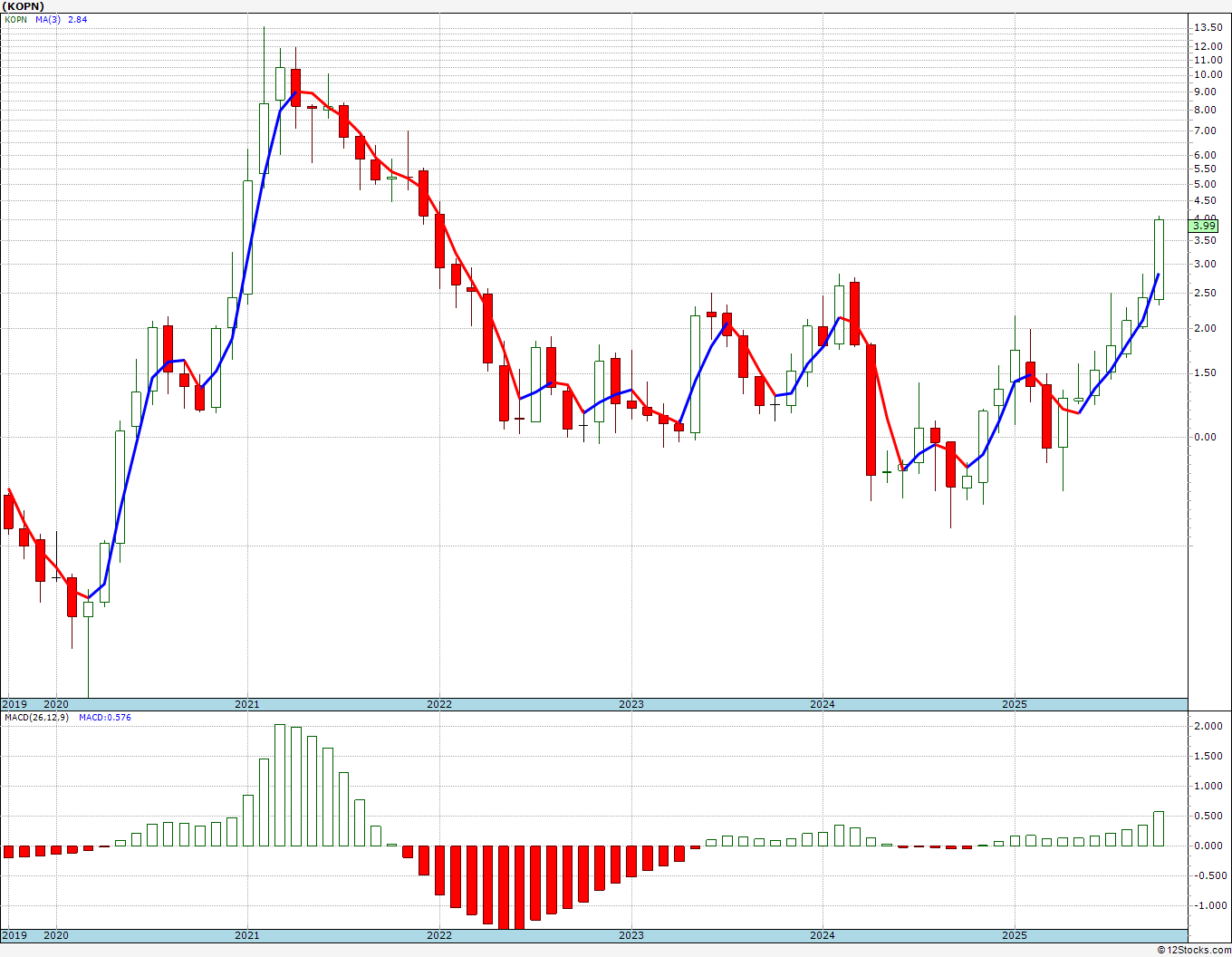Select the 5.00 price axis label
Screen dimensions: 1232x957
[x=1205, y=184]
